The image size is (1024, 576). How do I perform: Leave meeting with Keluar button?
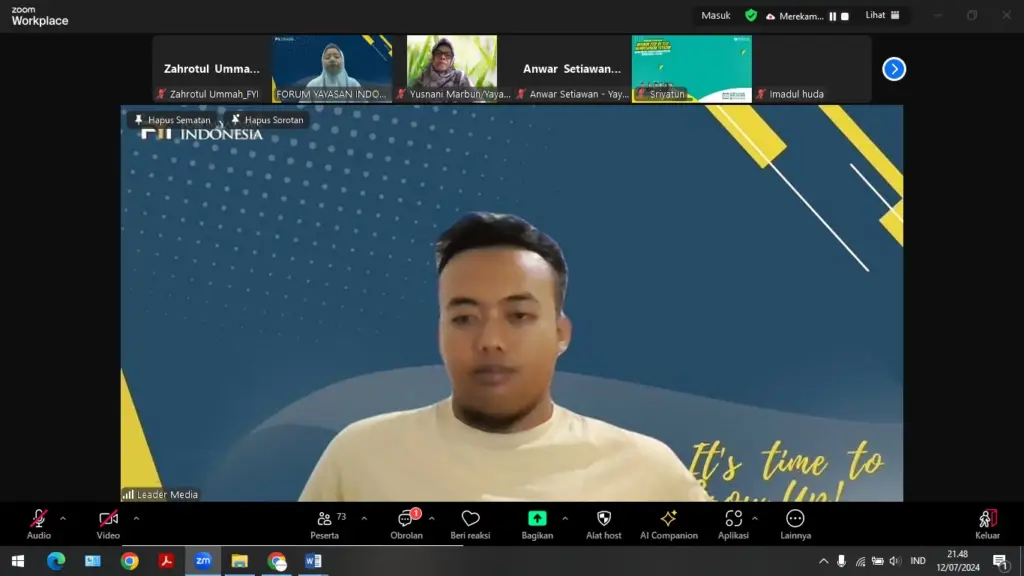pyautogui.click(x=987, y=524)
